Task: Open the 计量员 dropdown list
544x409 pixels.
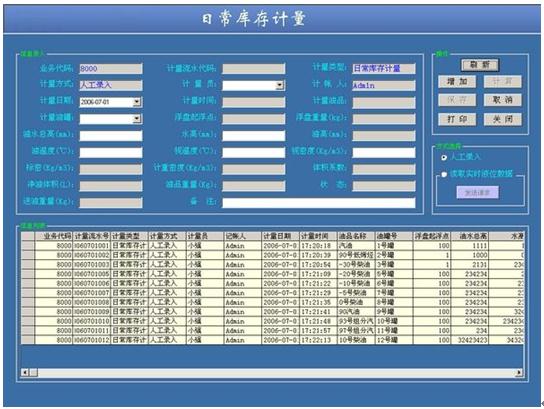Action: (x=279, y=85)
